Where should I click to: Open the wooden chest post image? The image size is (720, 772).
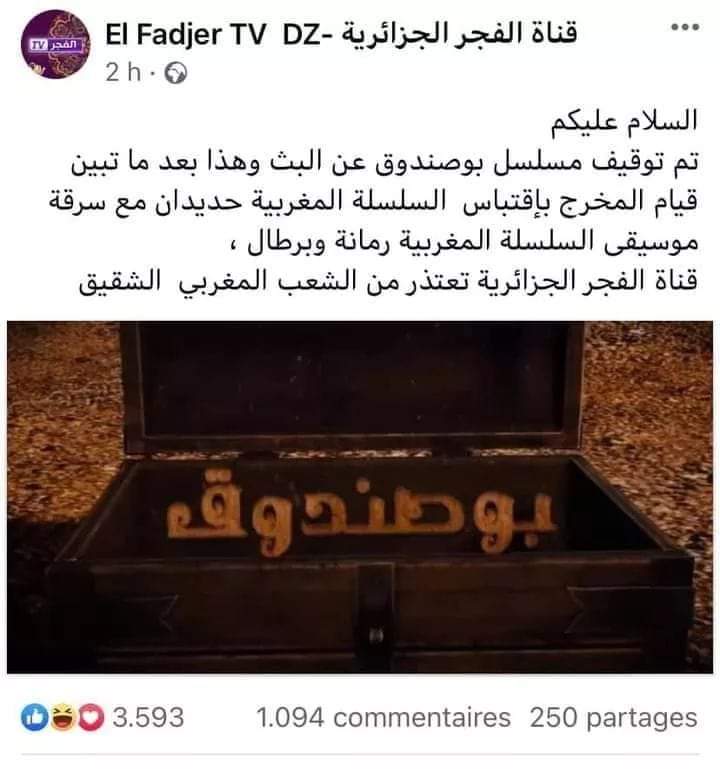360,497
